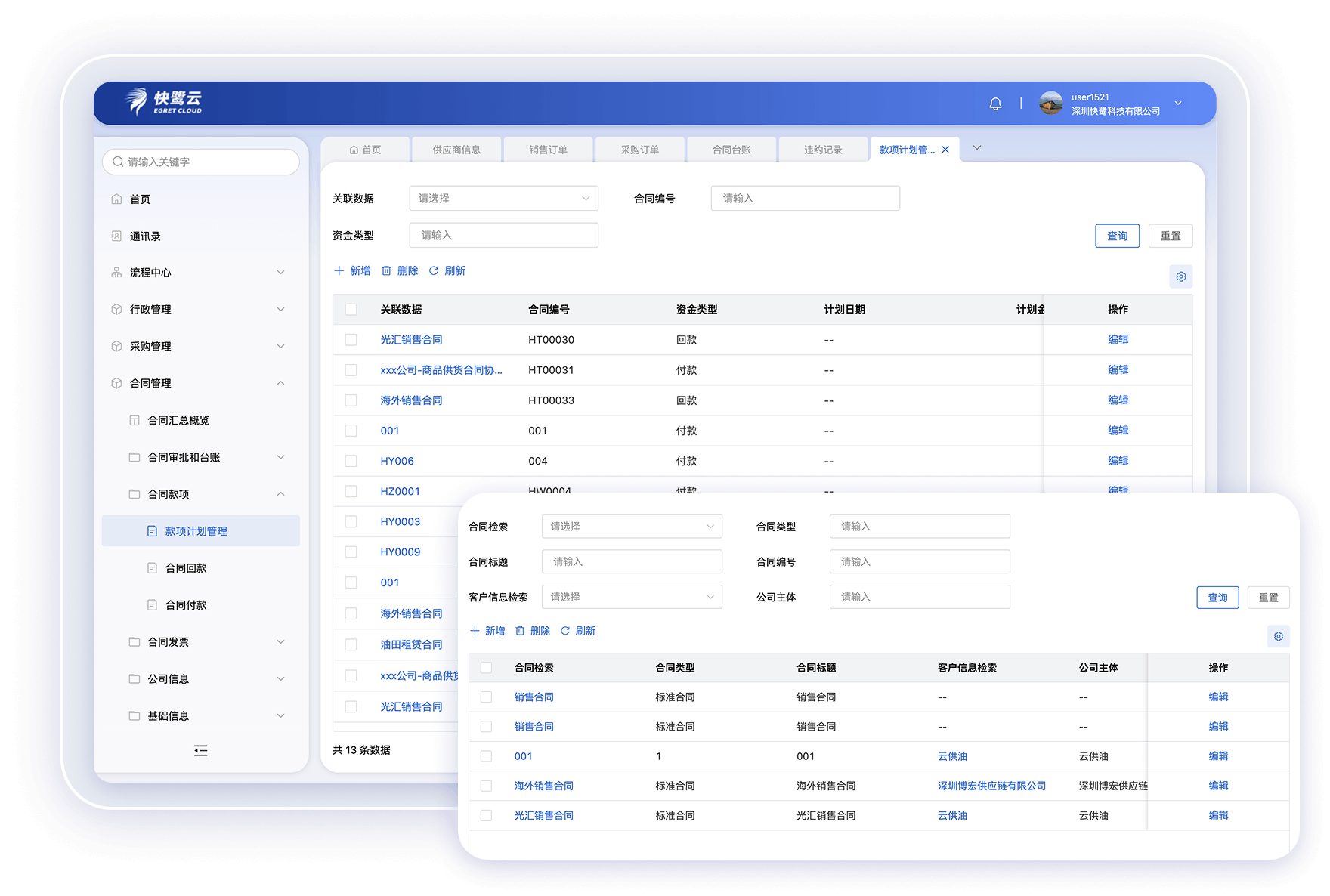Open the 客户信息检索 dropdown
Image resolution: width=1330 pixels, height=896 pixels.
tap(632, 598)
